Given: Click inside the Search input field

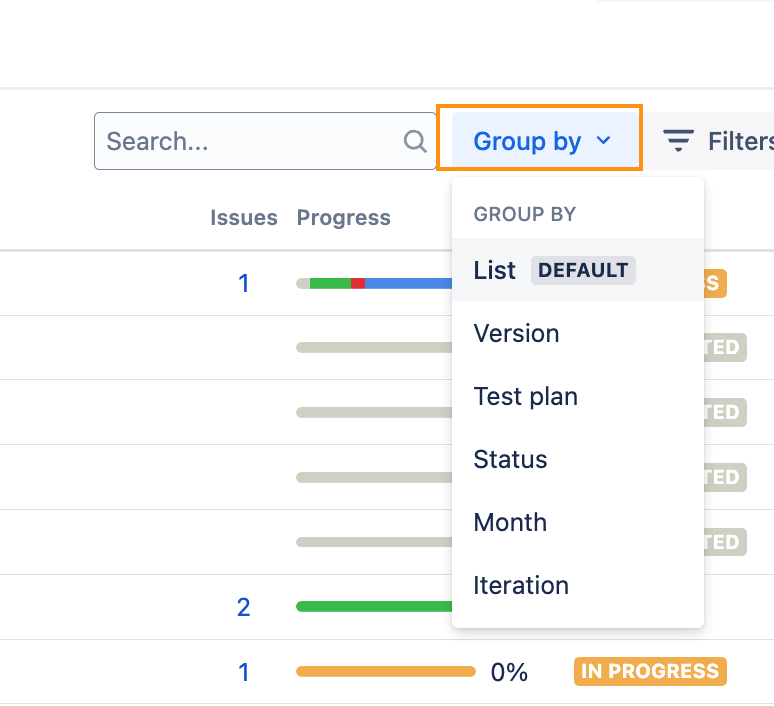Looking at the screenshot, I should [x=250, y=141].
